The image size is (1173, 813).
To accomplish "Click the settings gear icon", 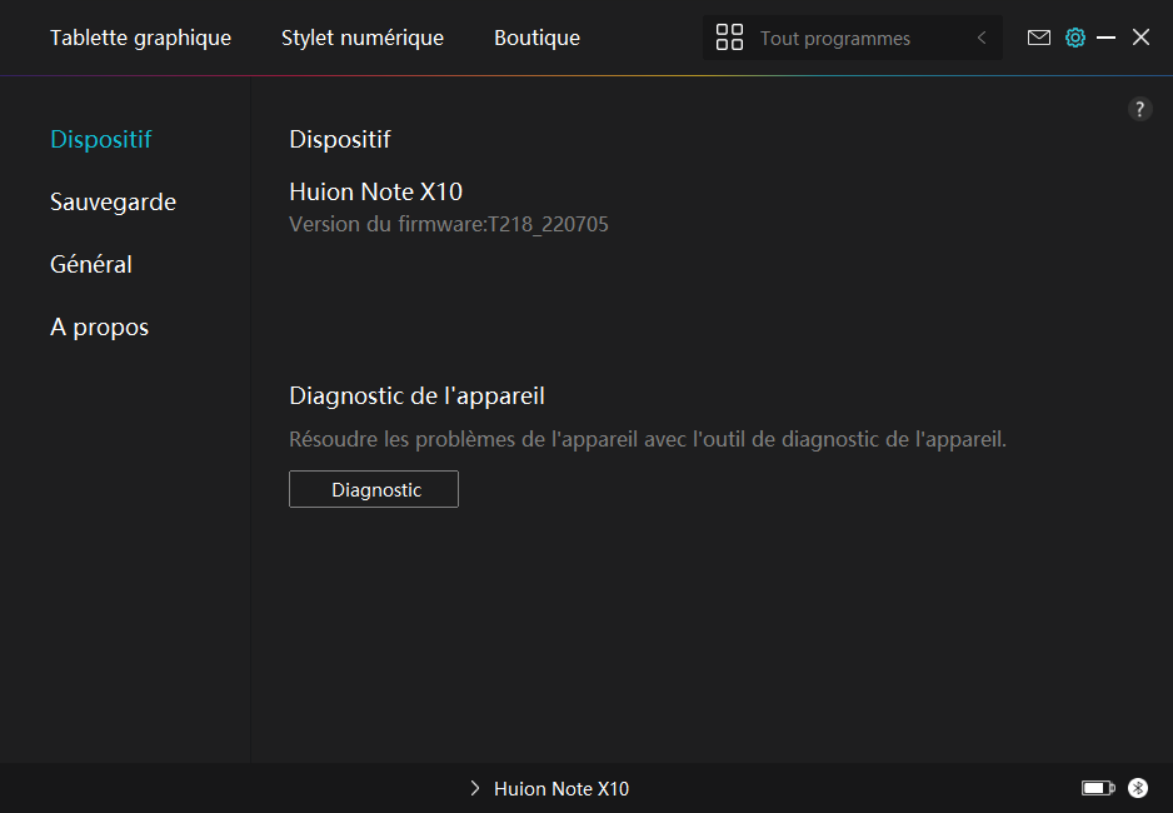I will (1075, 38).
